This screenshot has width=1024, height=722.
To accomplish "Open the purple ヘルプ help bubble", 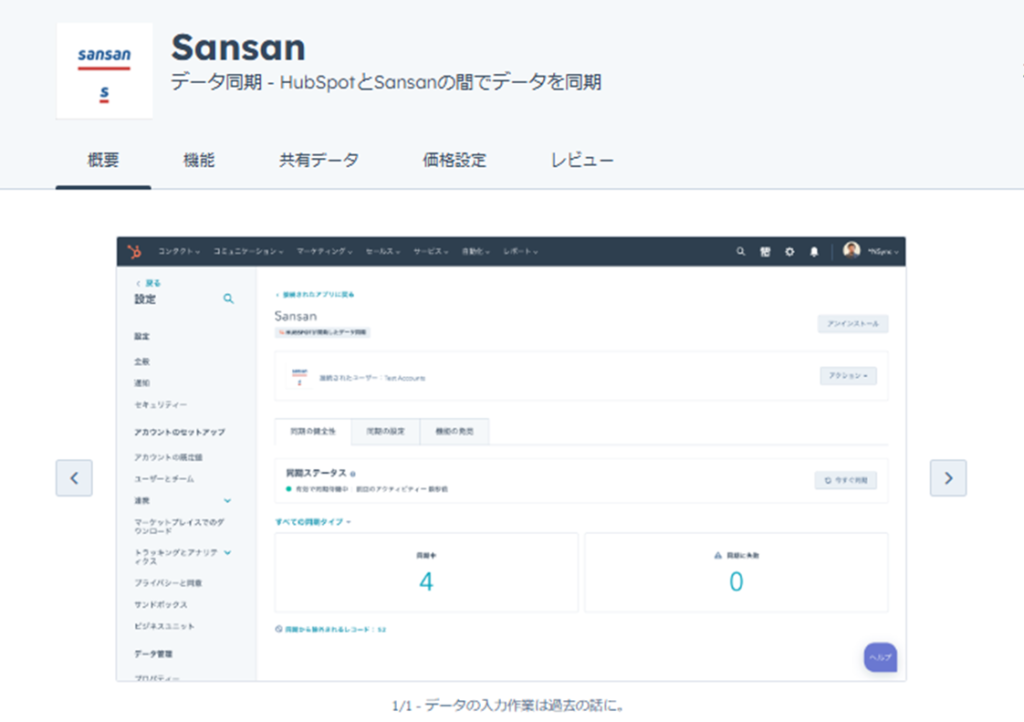I will click(x=880, y=657).
